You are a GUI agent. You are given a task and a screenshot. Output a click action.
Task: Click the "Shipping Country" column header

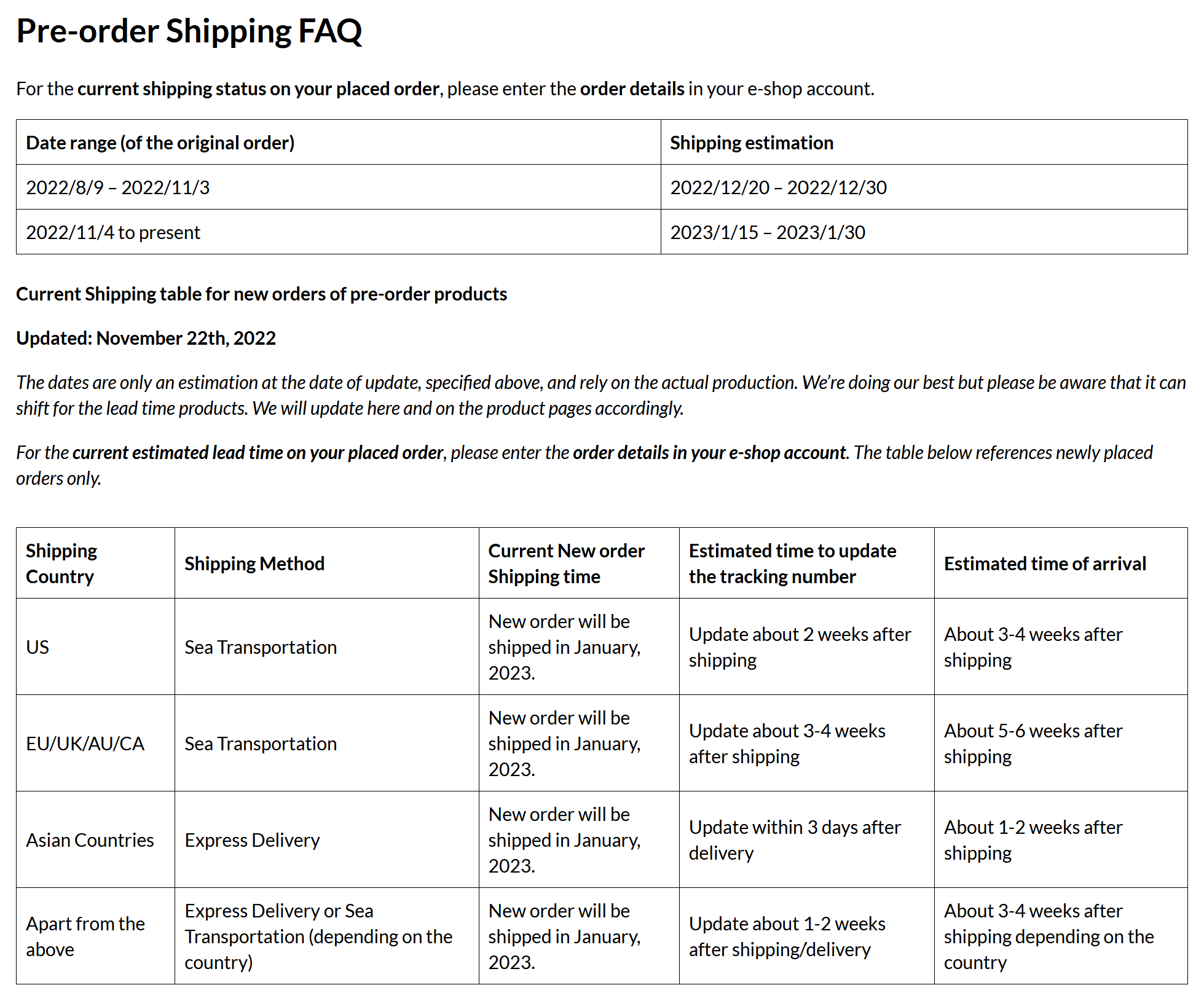[x=61, y=563]
